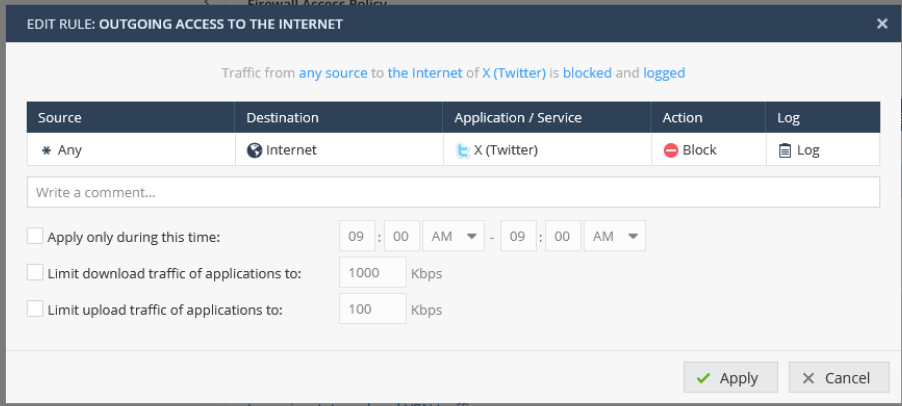The width and height of the screenshot is (902, 406).
Task: Close the Edit Rule dialog with X
Action: pyautogui.click(x=882, y=23)
